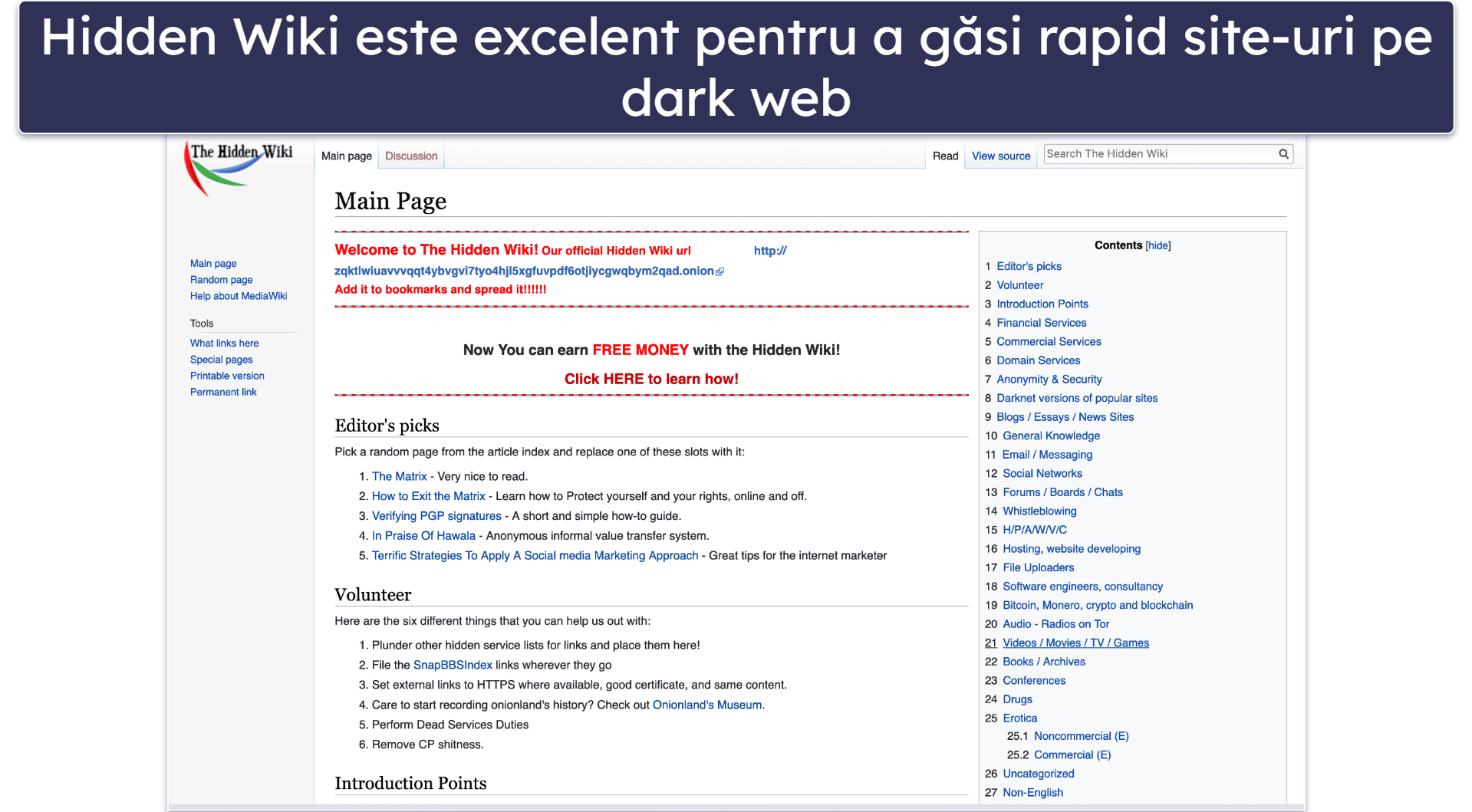Jump to Non-English section
This screenshot has width=1472, height=812.
[x=1032, y=793]
